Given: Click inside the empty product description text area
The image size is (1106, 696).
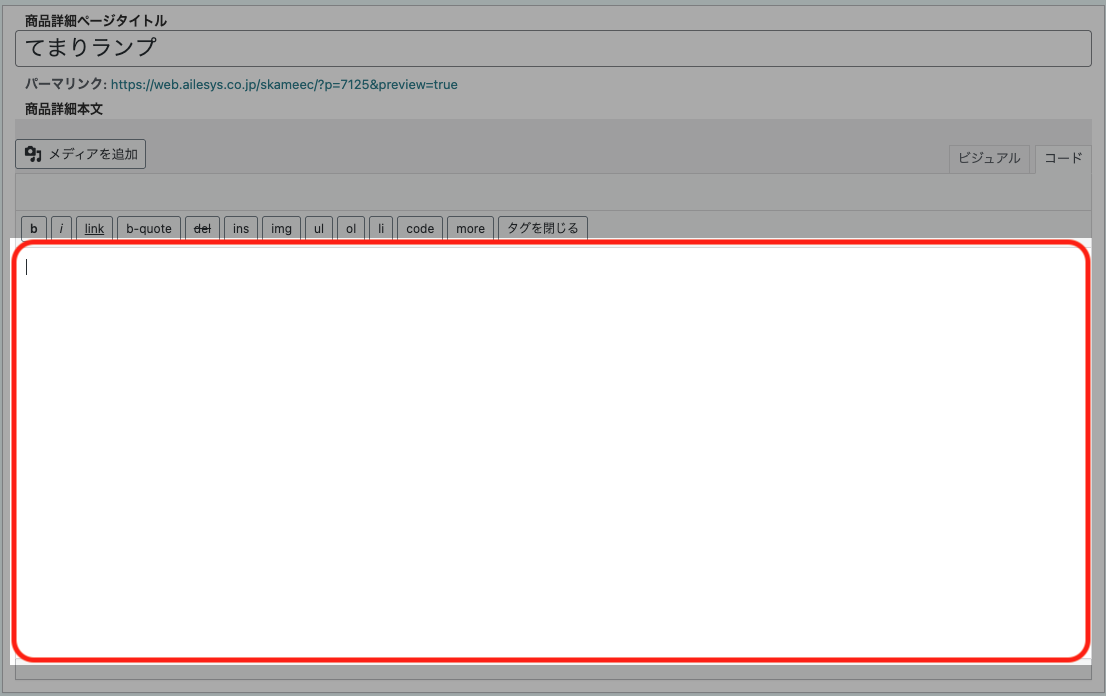Looking at the screenshot, I should (x=550, y=450).
